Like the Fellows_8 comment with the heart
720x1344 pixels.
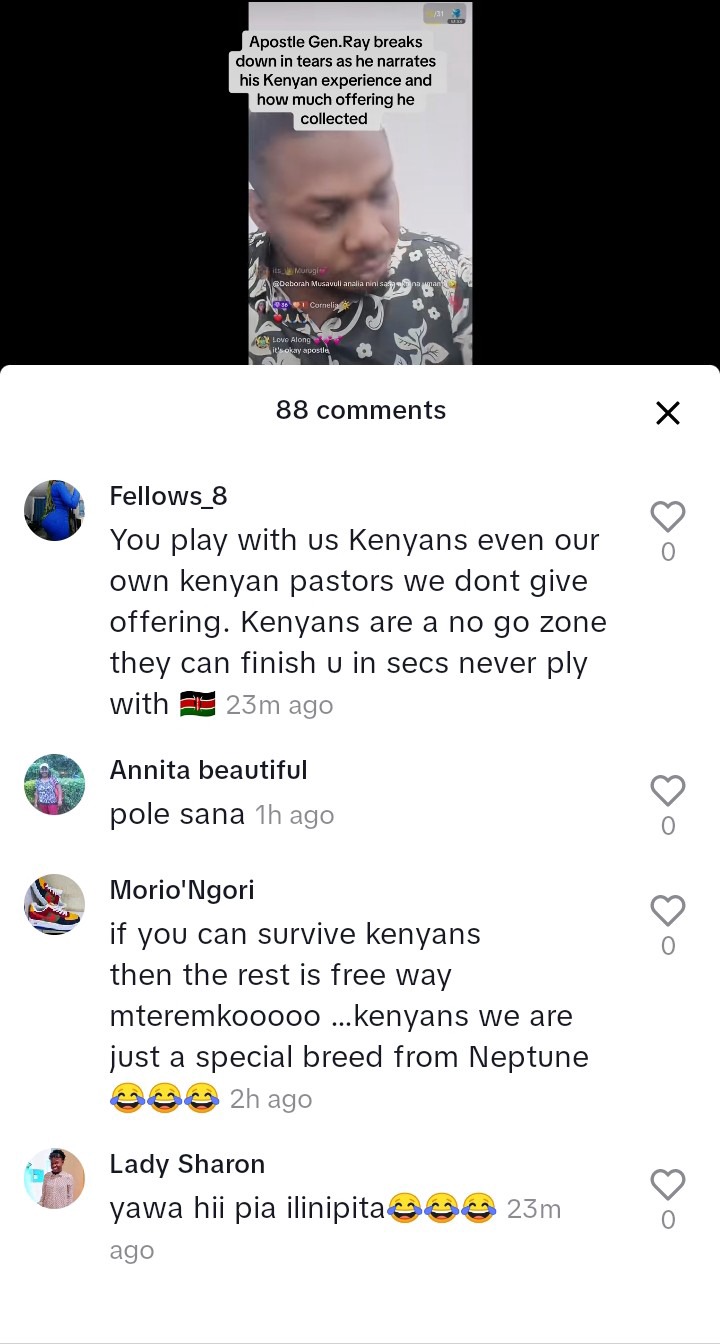pyautogui.click(x=668, y=517)
